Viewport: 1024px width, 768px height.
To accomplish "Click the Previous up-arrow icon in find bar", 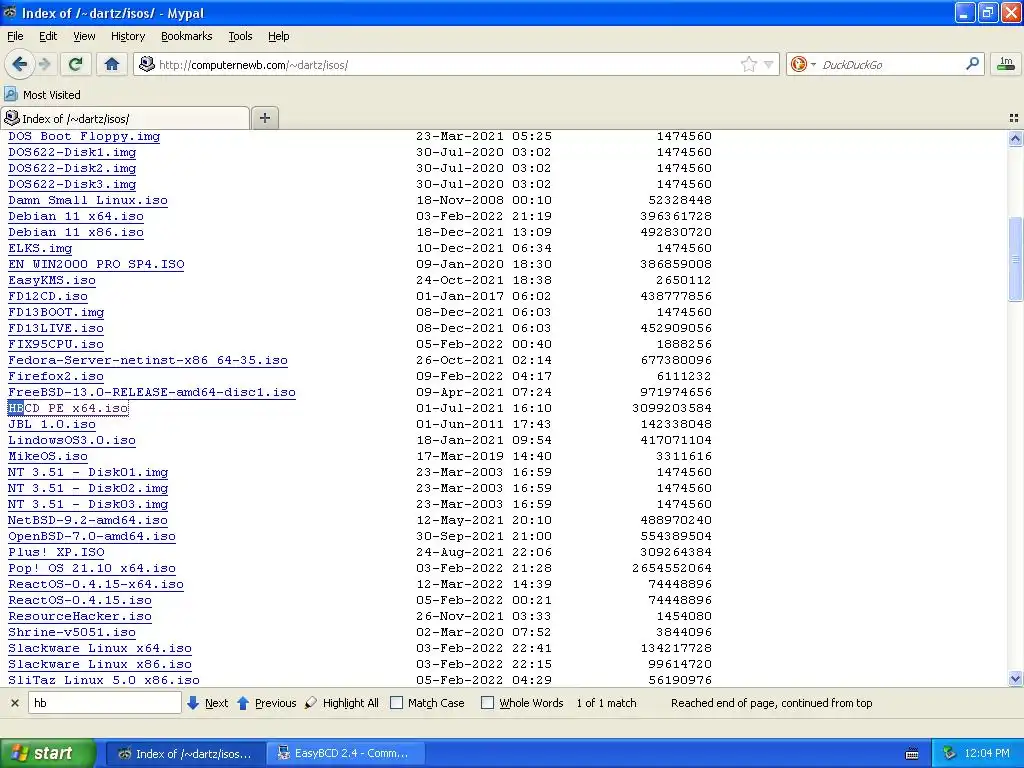I will coord(243,703).
